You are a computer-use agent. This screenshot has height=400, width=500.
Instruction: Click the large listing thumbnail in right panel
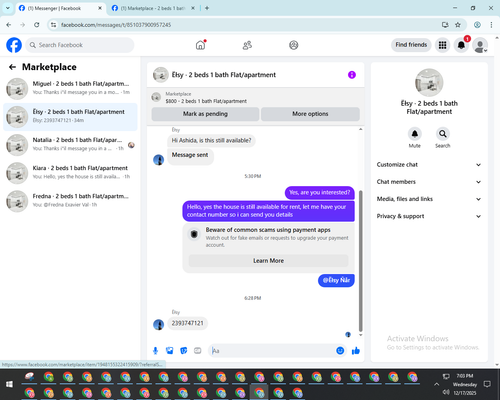coord(429,83)
